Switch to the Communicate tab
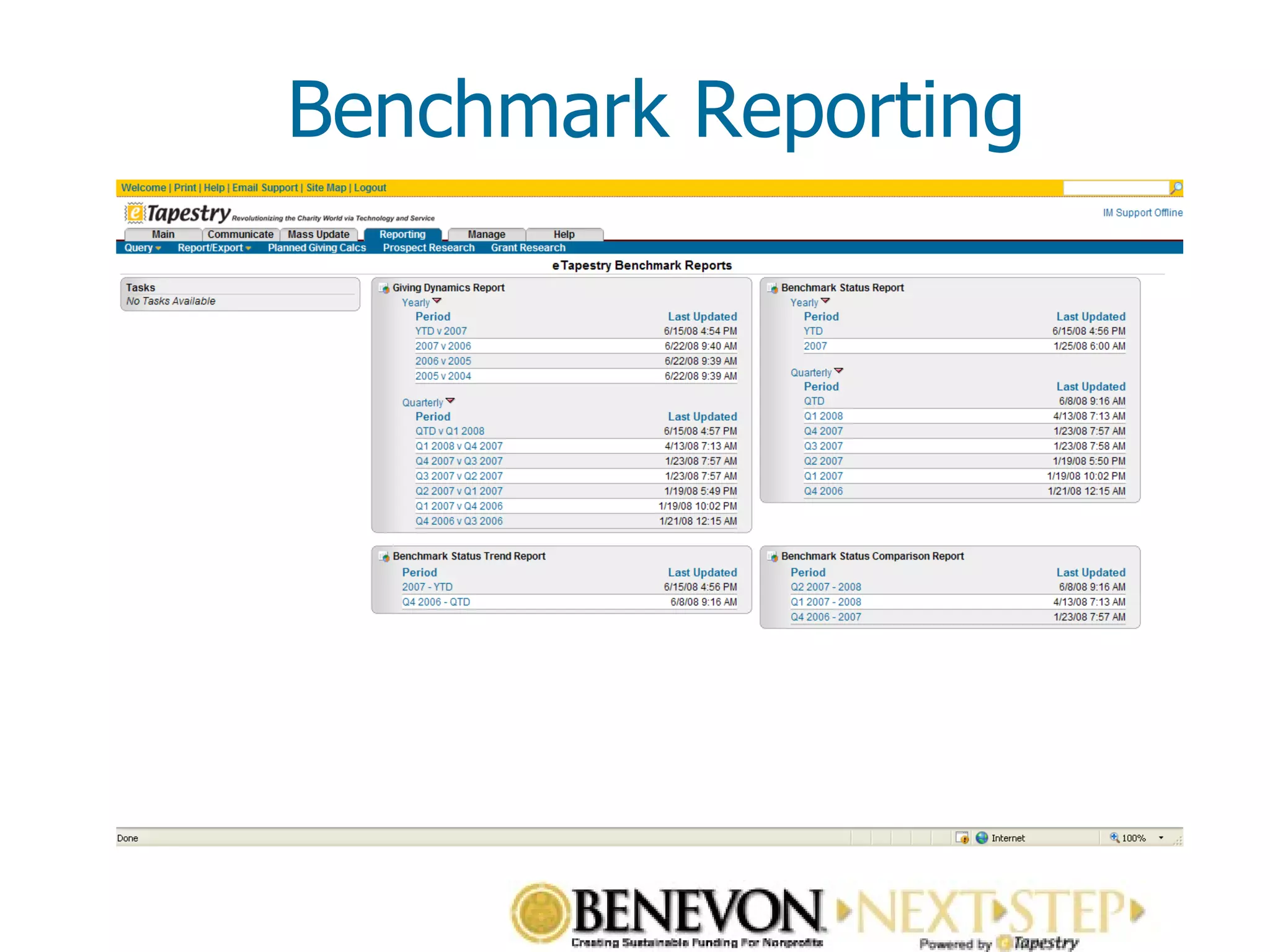Image resolution: width=1270 pixels, height=952 pixels. pyautogui.click(x=240, y=234)
